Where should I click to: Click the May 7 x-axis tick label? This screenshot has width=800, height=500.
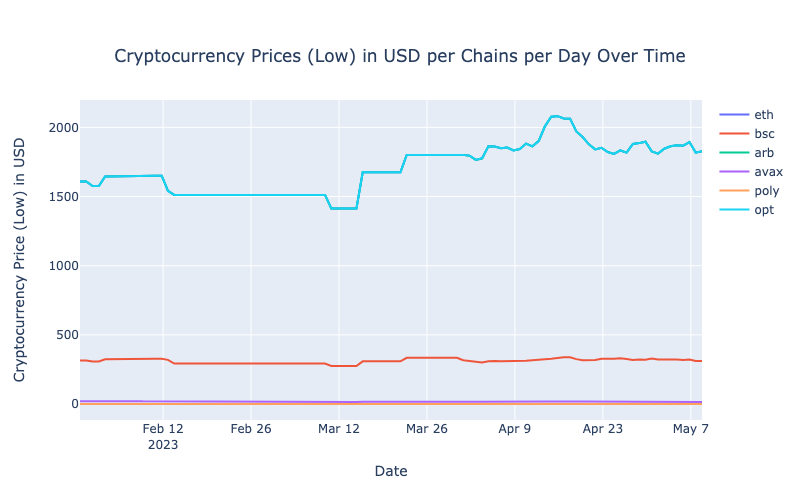tap(690, 429)
